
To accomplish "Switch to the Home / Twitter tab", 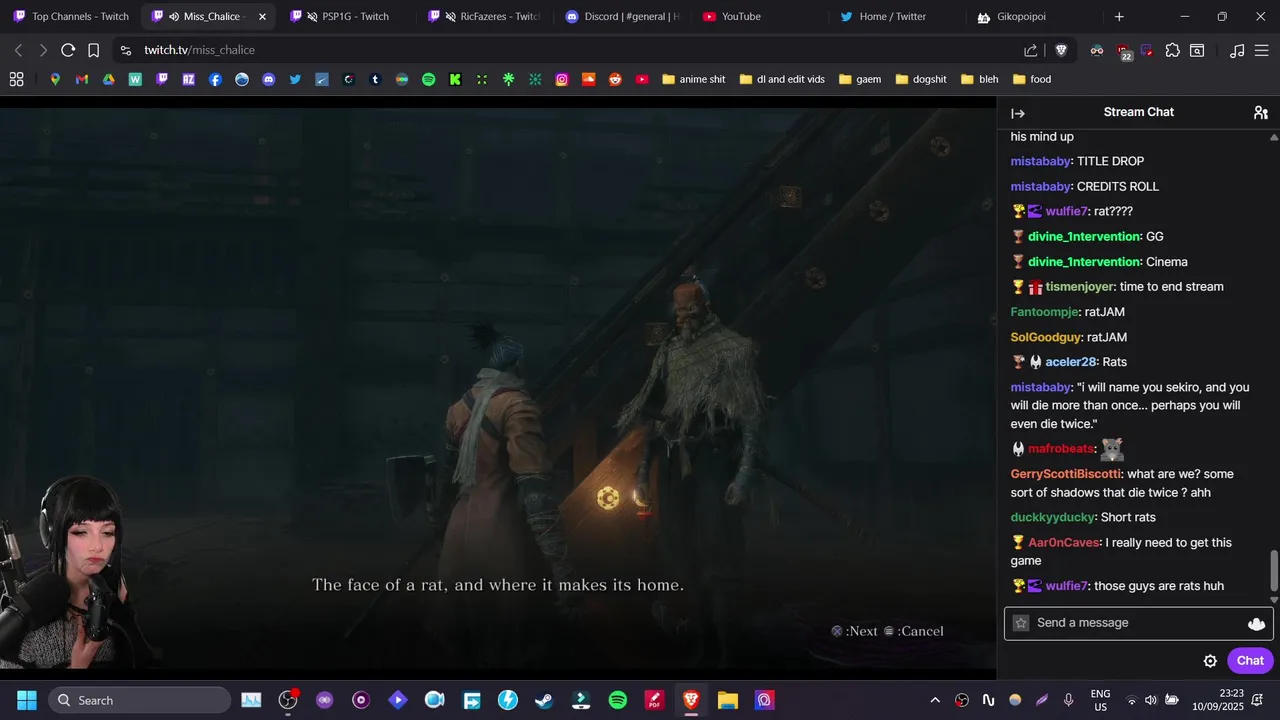I will point(897,16).
